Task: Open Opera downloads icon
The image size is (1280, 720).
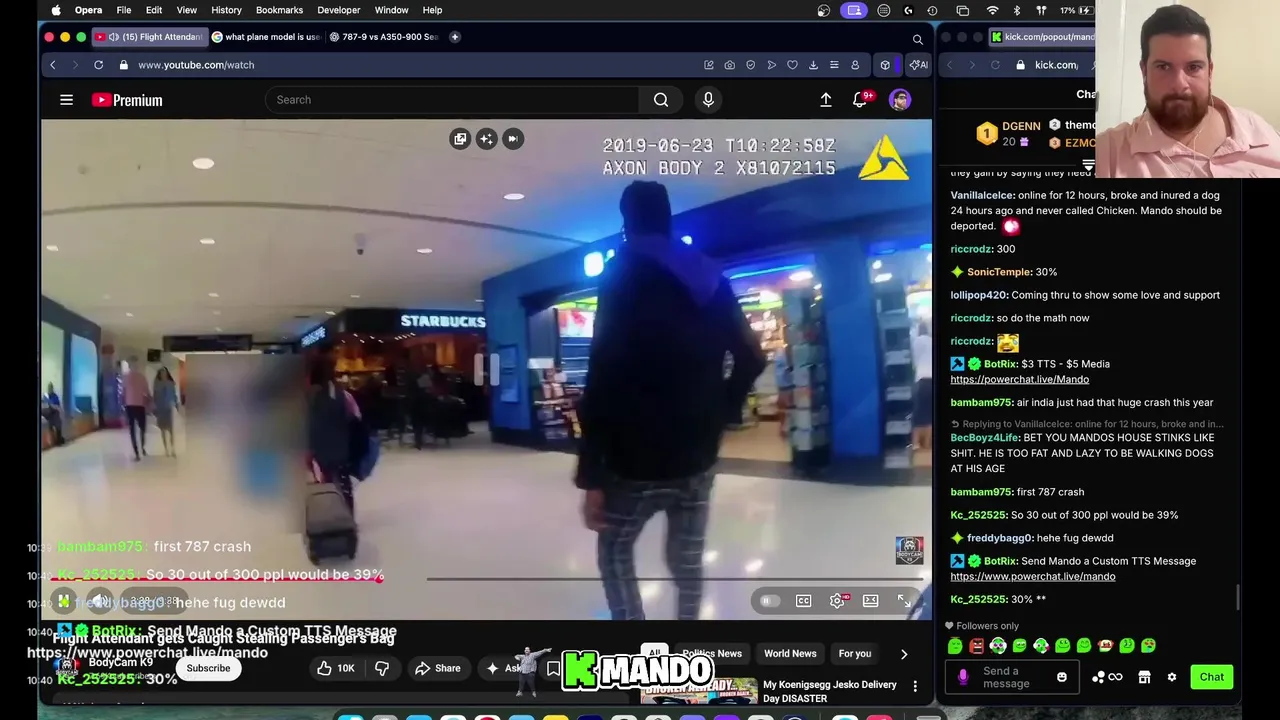Action: click(813, 65)
